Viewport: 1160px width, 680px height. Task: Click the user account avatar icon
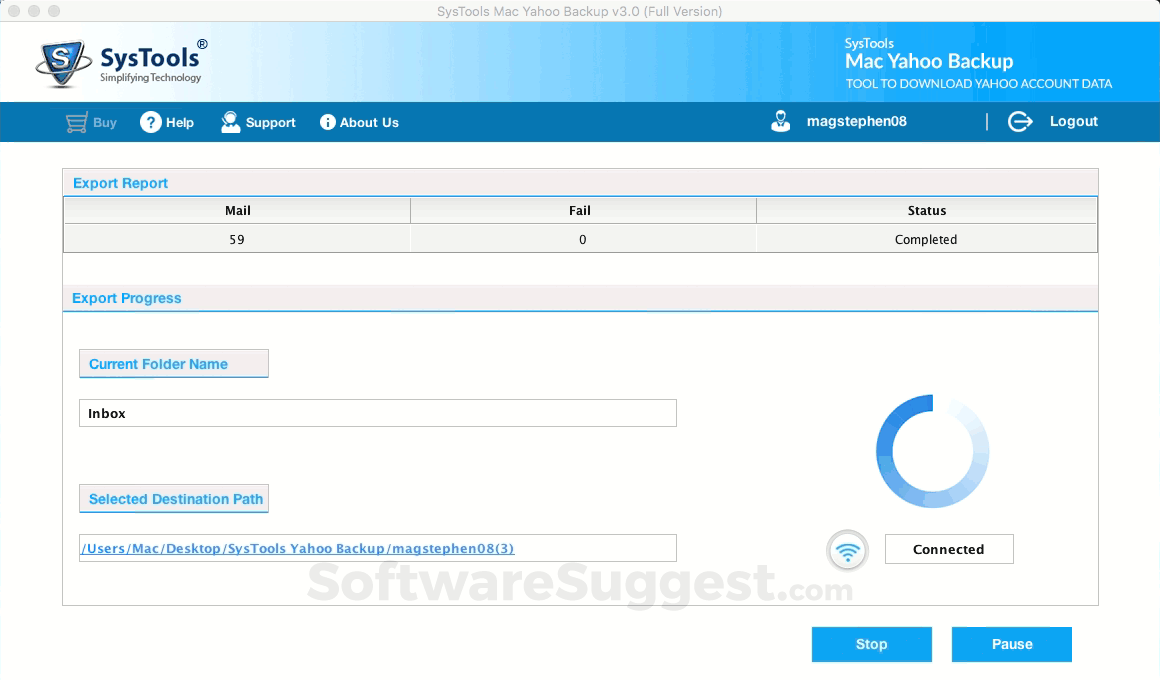coord(780,121)
